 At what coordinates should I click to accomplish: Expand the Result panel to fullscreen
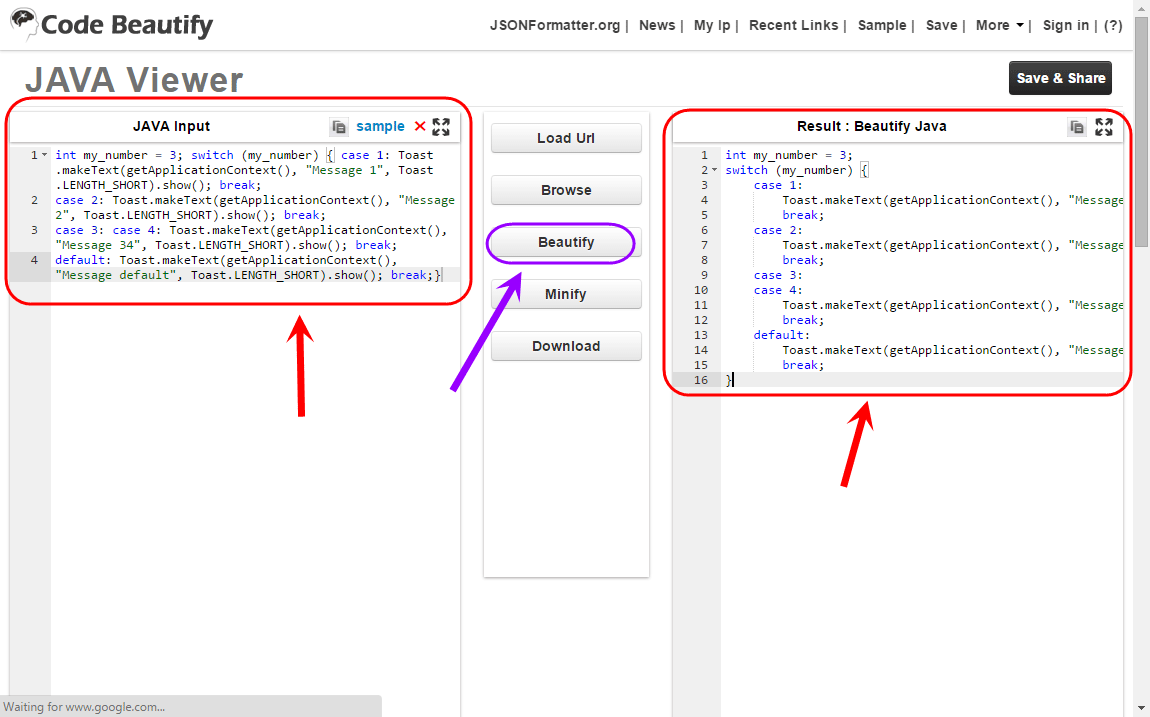(x=1104, y=127)
